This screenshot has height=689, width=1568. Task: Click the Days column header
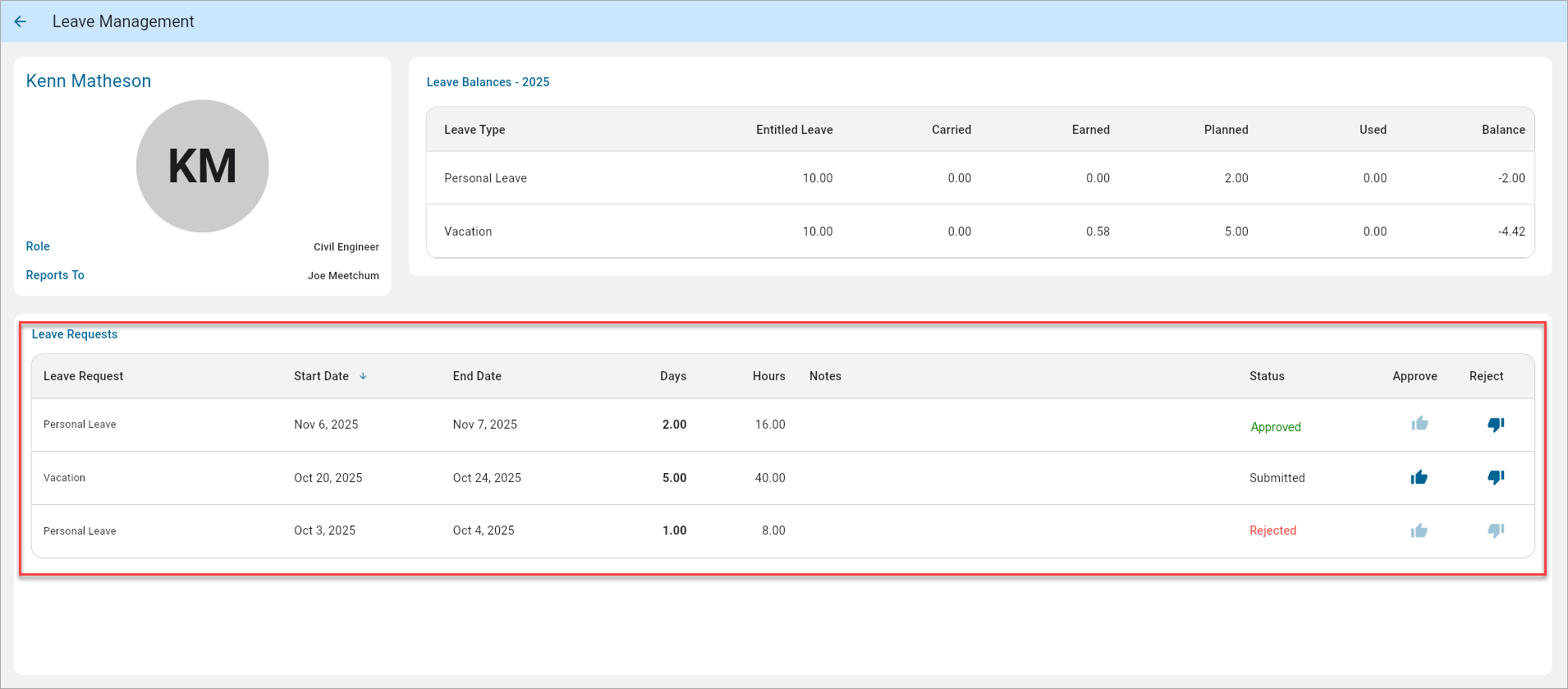673,376
